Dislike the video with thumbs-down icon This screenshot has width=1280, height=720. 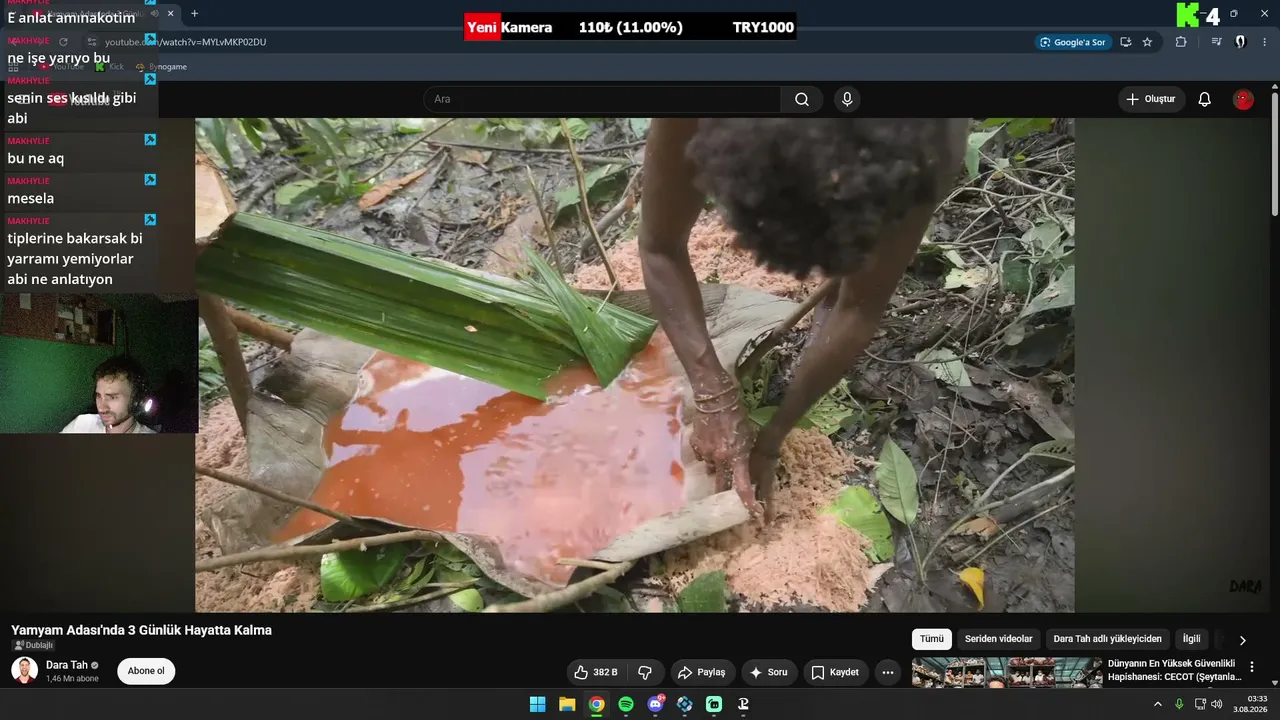tap(645, 672)
